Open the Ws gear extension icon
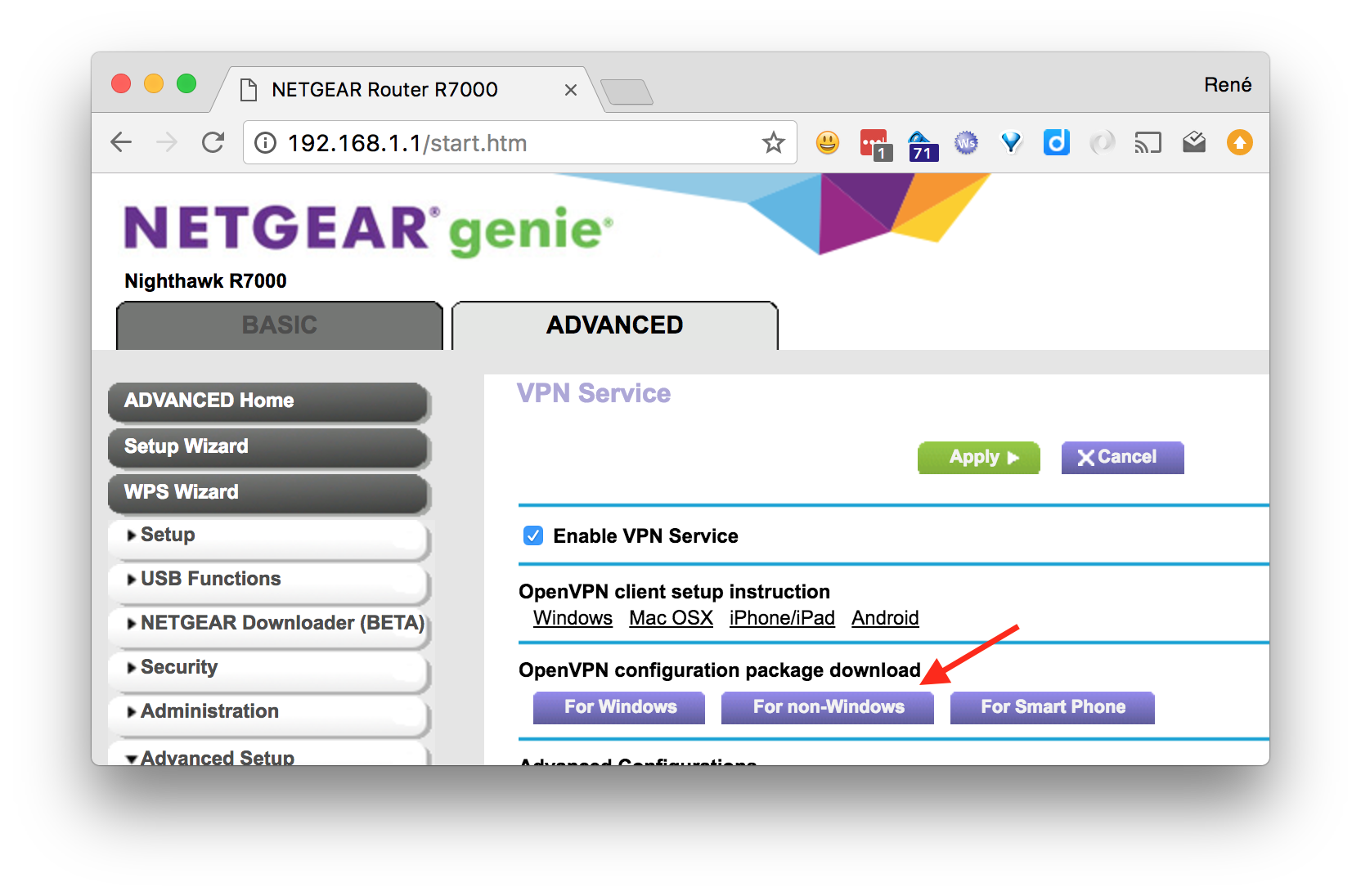Image resolution: width=1361 pixels, height=896 pixels. pos(966,143)
